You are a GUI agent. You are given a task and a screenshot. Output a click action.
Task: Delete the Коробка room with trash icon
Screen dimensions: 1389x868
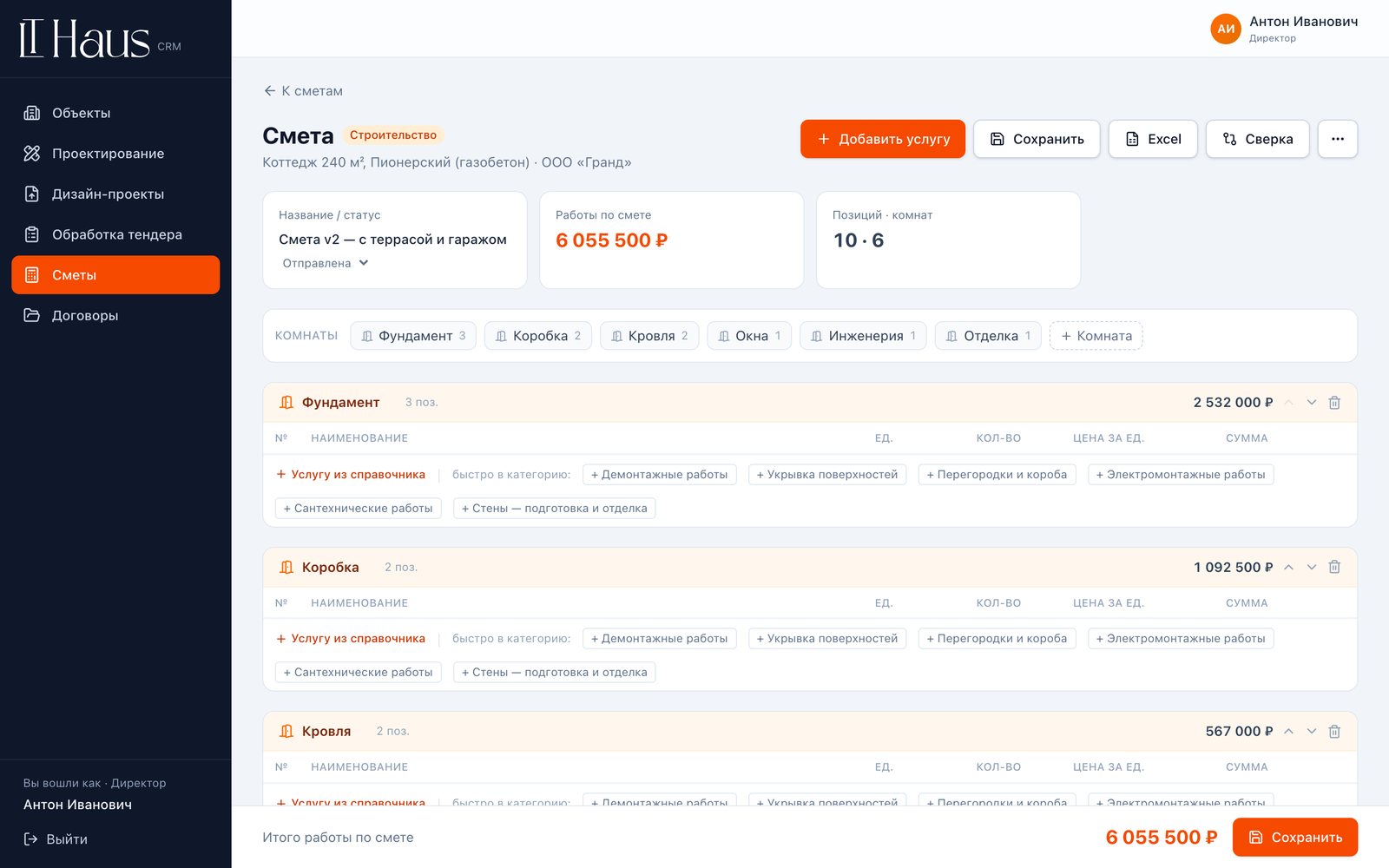pyautogui.click(x=1334, y=567)
